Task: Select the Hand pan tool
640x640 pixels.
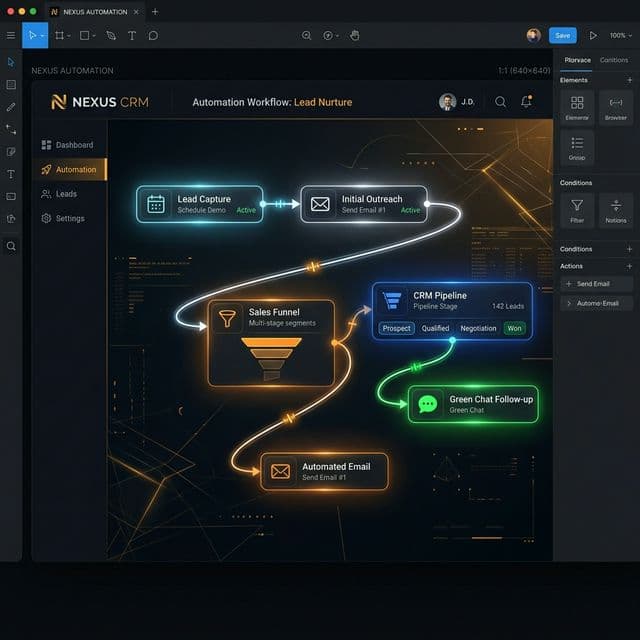Action: click(355, 36)
